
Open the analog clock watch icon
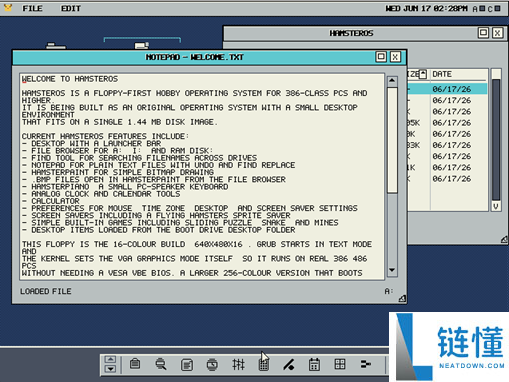[212, 364]
